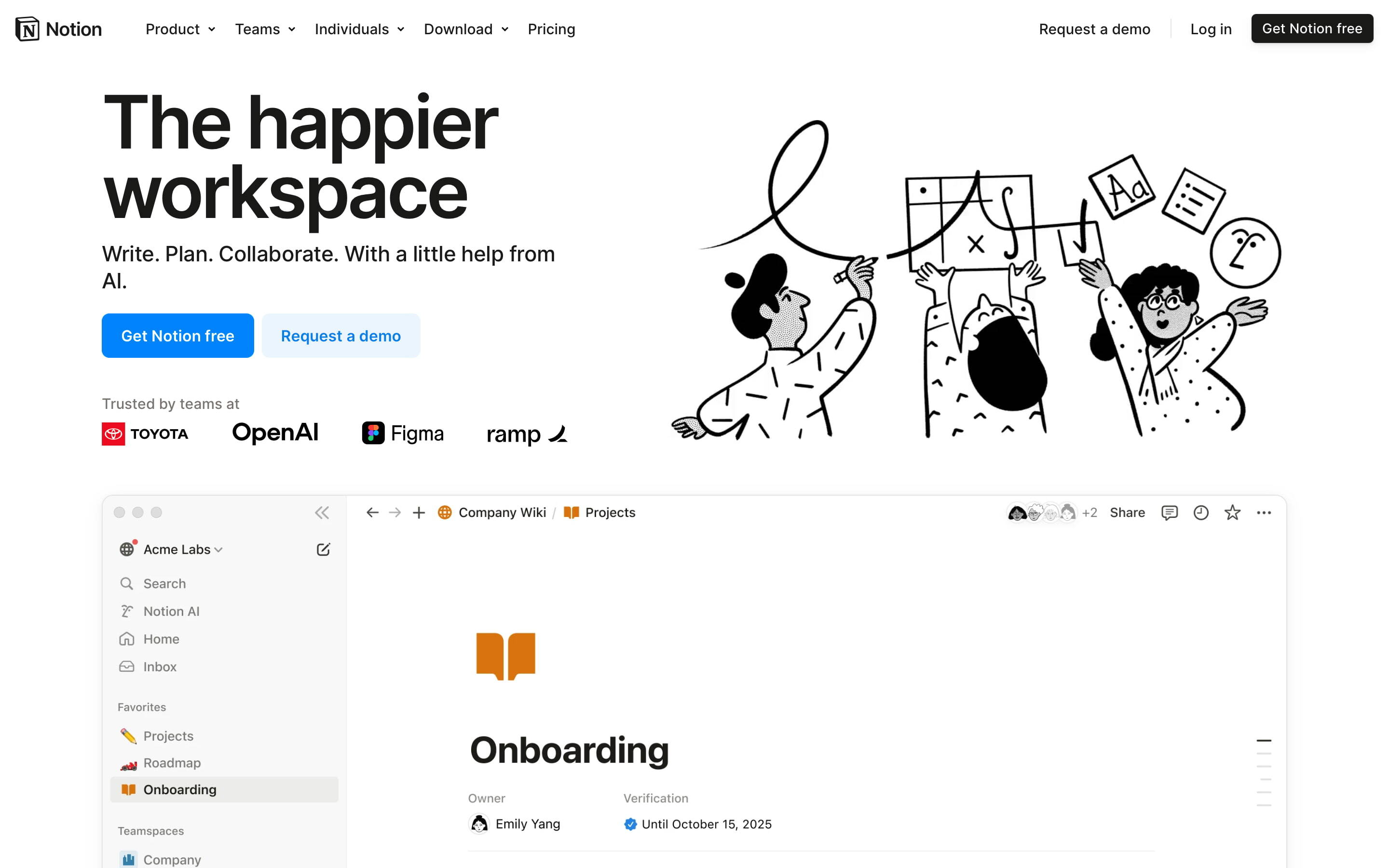
Task: Open the three-dot more options menu
Action: (x=1264, y=513)
